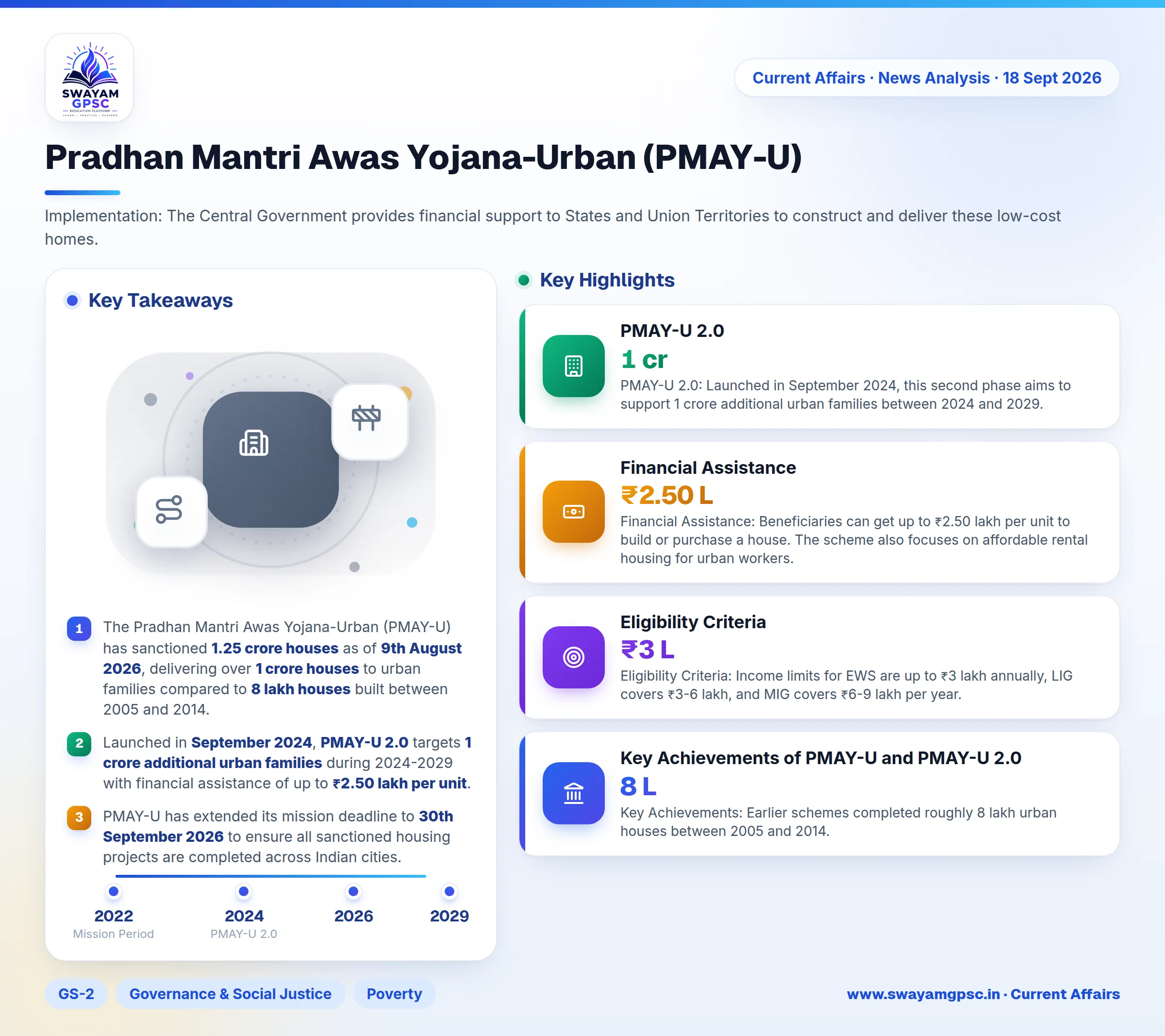Viewport: 1165px width, 1036px height.
Task: Select the 2026 timeline marker
Action: coord(353,891)
